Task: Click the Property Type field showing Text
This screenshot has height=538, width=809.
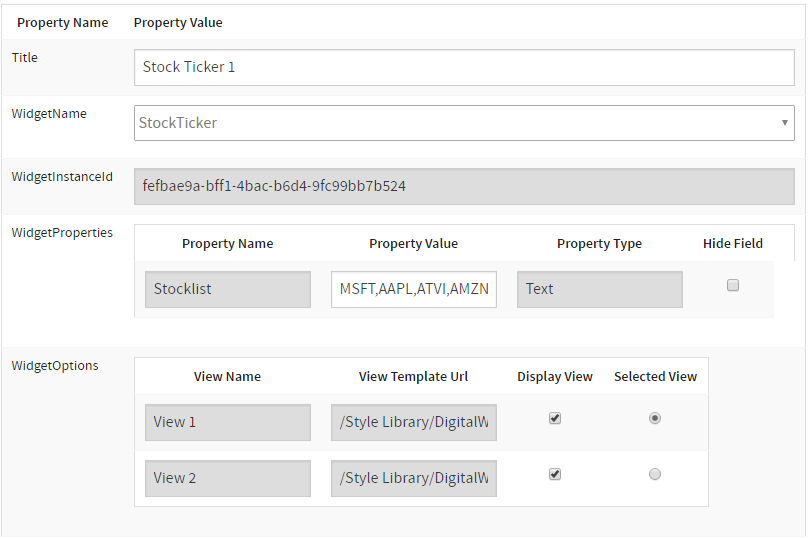Action: (x=599, y=289)
